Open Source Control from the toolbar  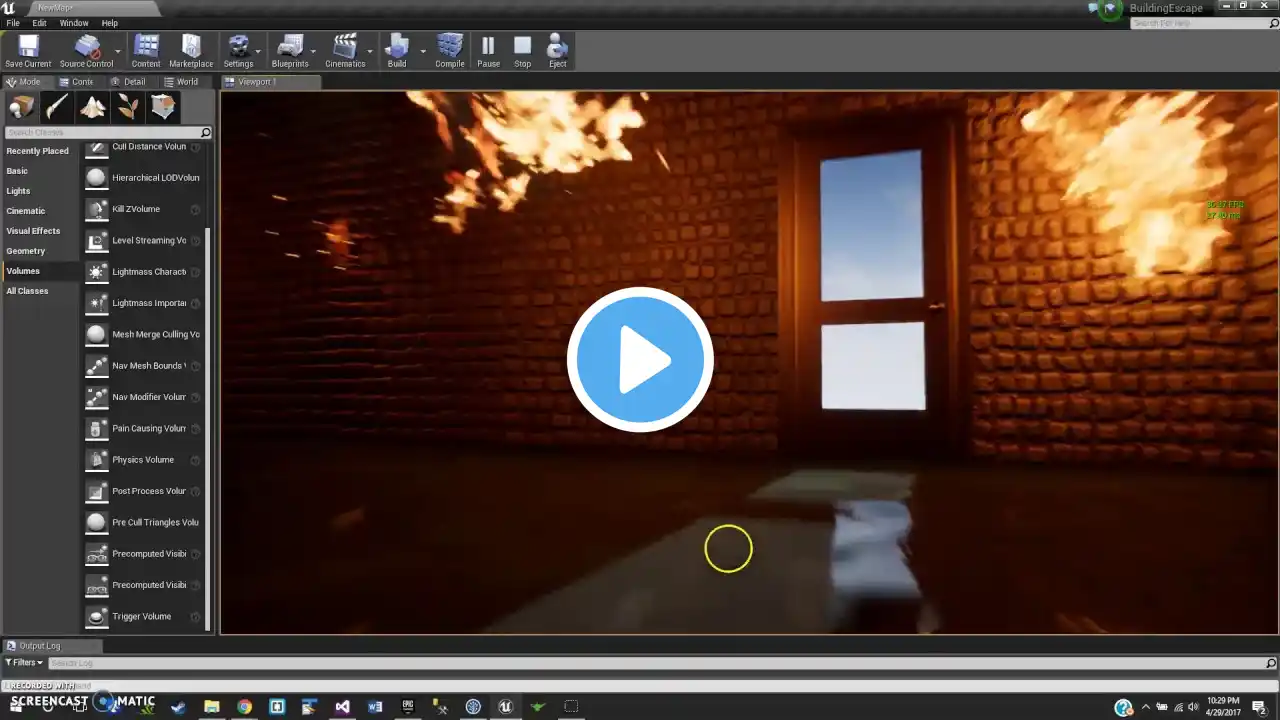click(87, 50)
